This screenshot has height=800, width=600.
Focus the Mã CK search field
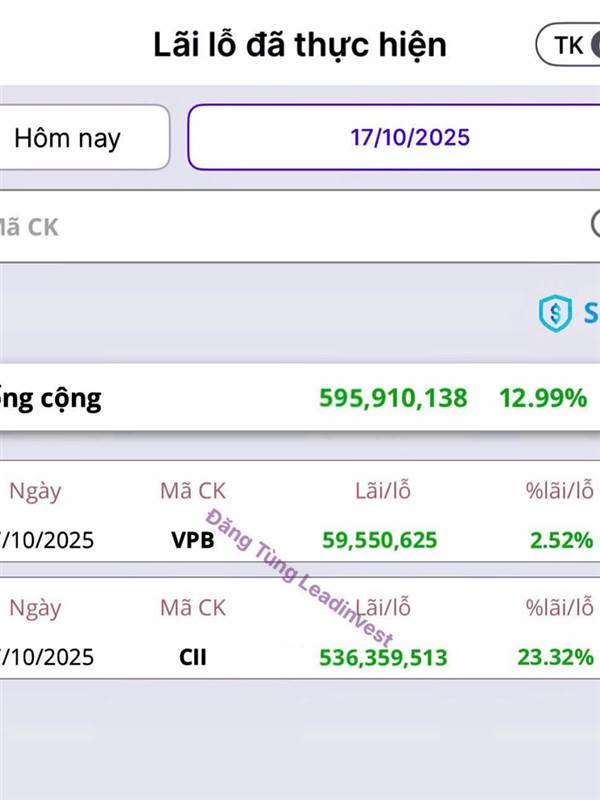pos(280,227)
